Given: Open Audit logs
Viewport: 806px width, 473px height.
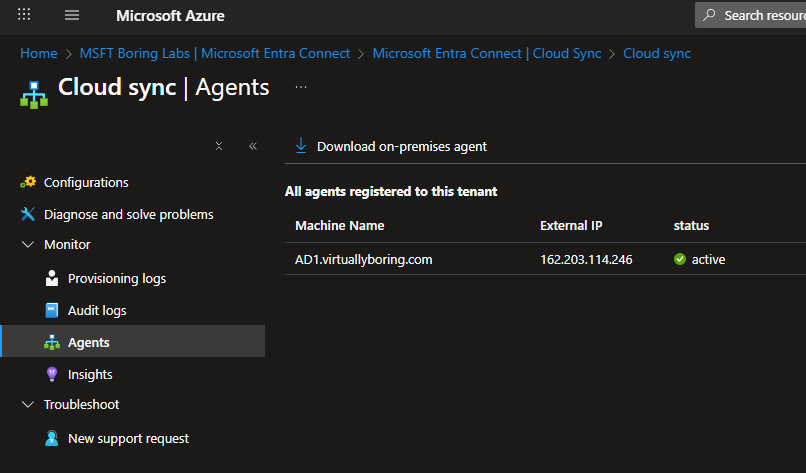Looking at the screenshot, I should (x=97, y=311).
